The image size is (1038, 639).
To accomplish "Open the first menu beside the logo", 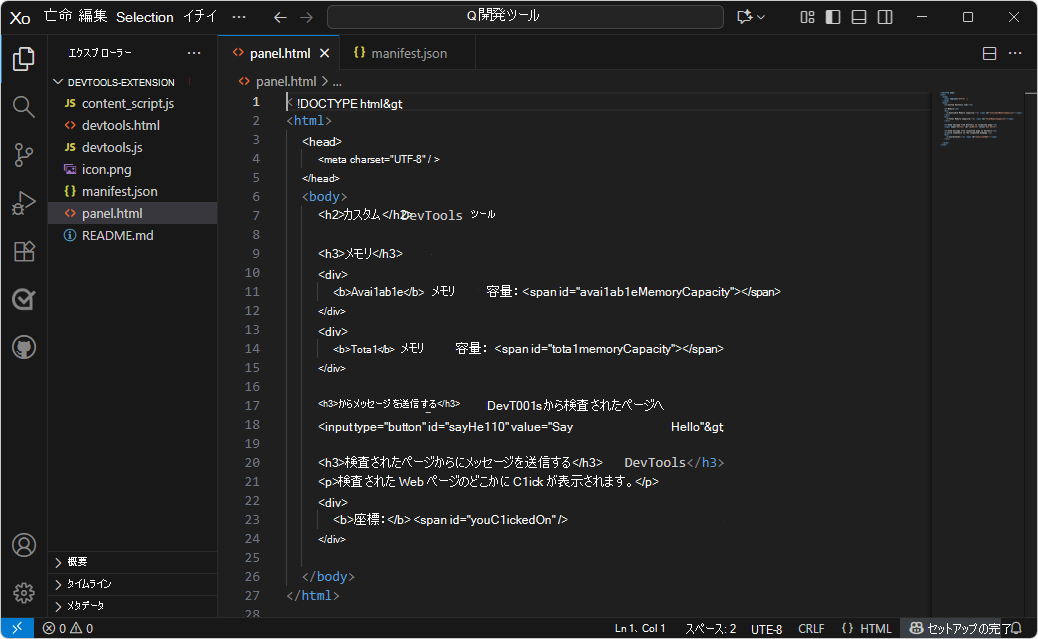I will pos(58,17).
